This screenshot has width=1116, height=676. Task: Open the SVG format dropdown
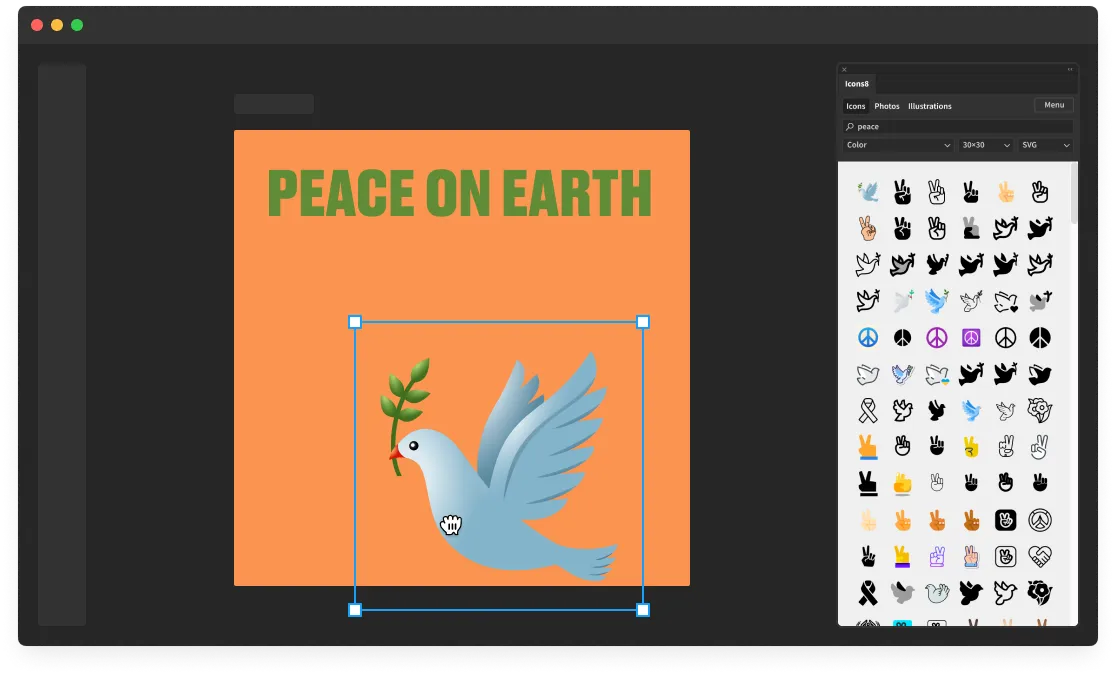point(1044,145)
